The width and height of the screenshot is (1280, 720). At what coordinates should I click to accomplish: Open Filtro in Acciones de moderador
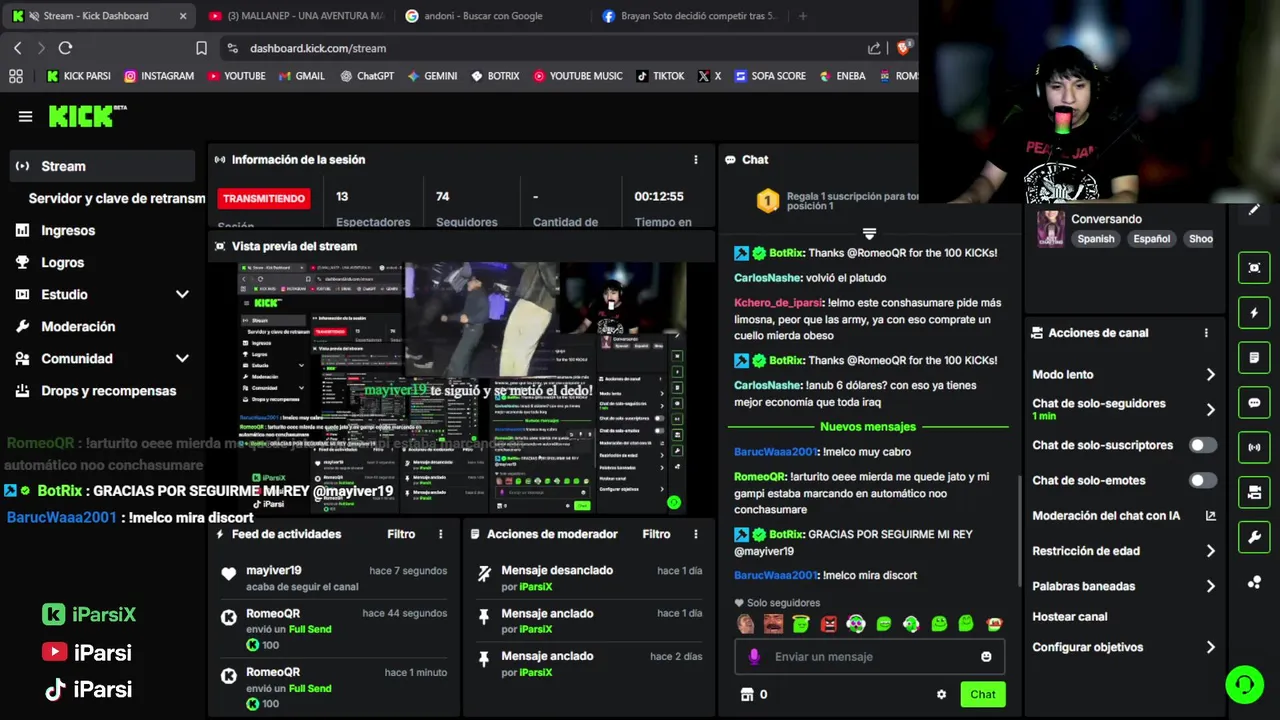656,534
